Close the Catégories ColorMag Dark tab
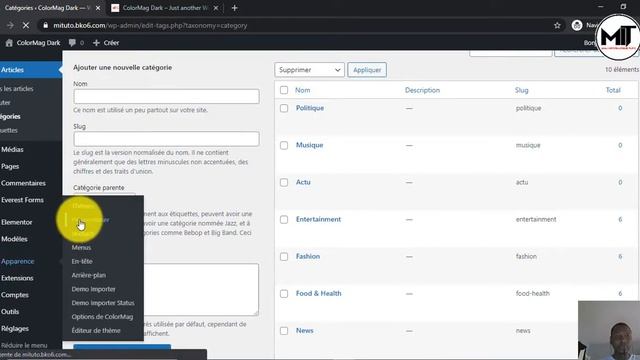 (x=98, y=8)
